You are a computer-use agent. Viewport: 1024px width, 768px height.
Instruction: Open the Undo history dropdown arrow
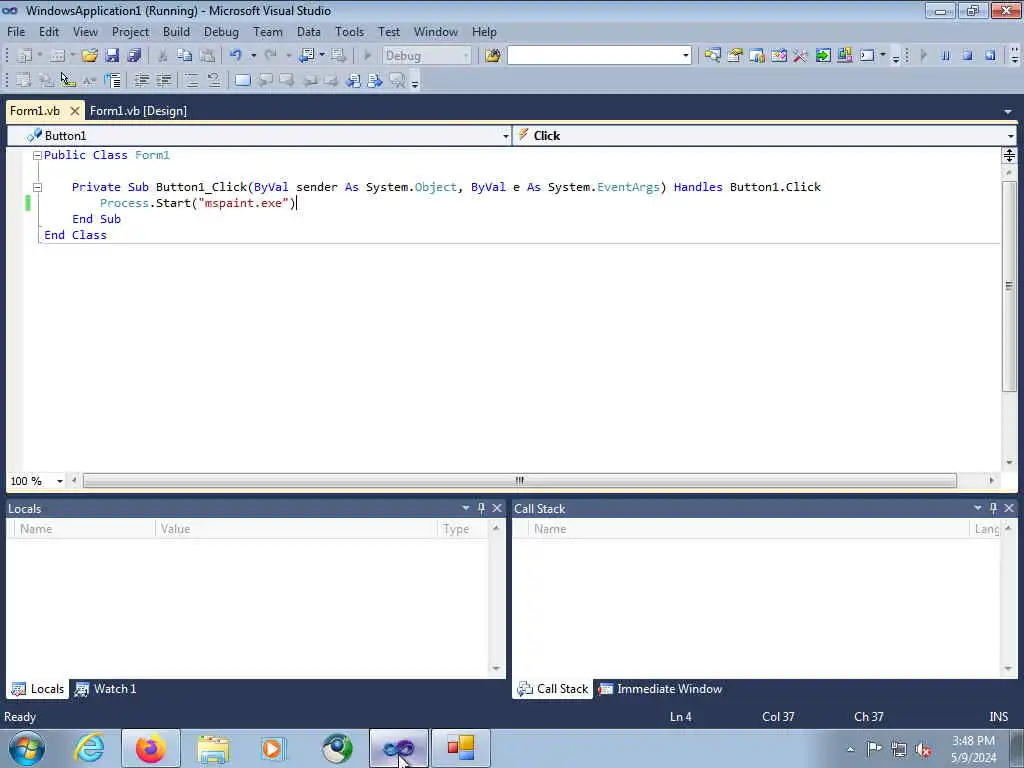tap(253, 56)
